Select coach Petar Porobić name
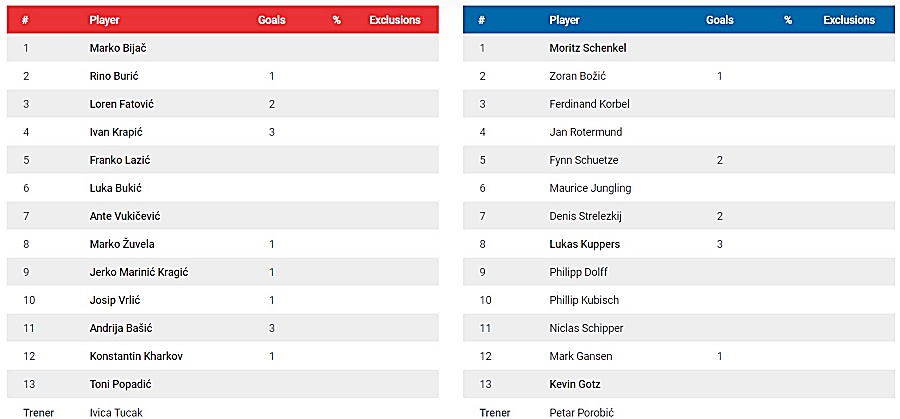Screen dimensions: 900x419 581,413
